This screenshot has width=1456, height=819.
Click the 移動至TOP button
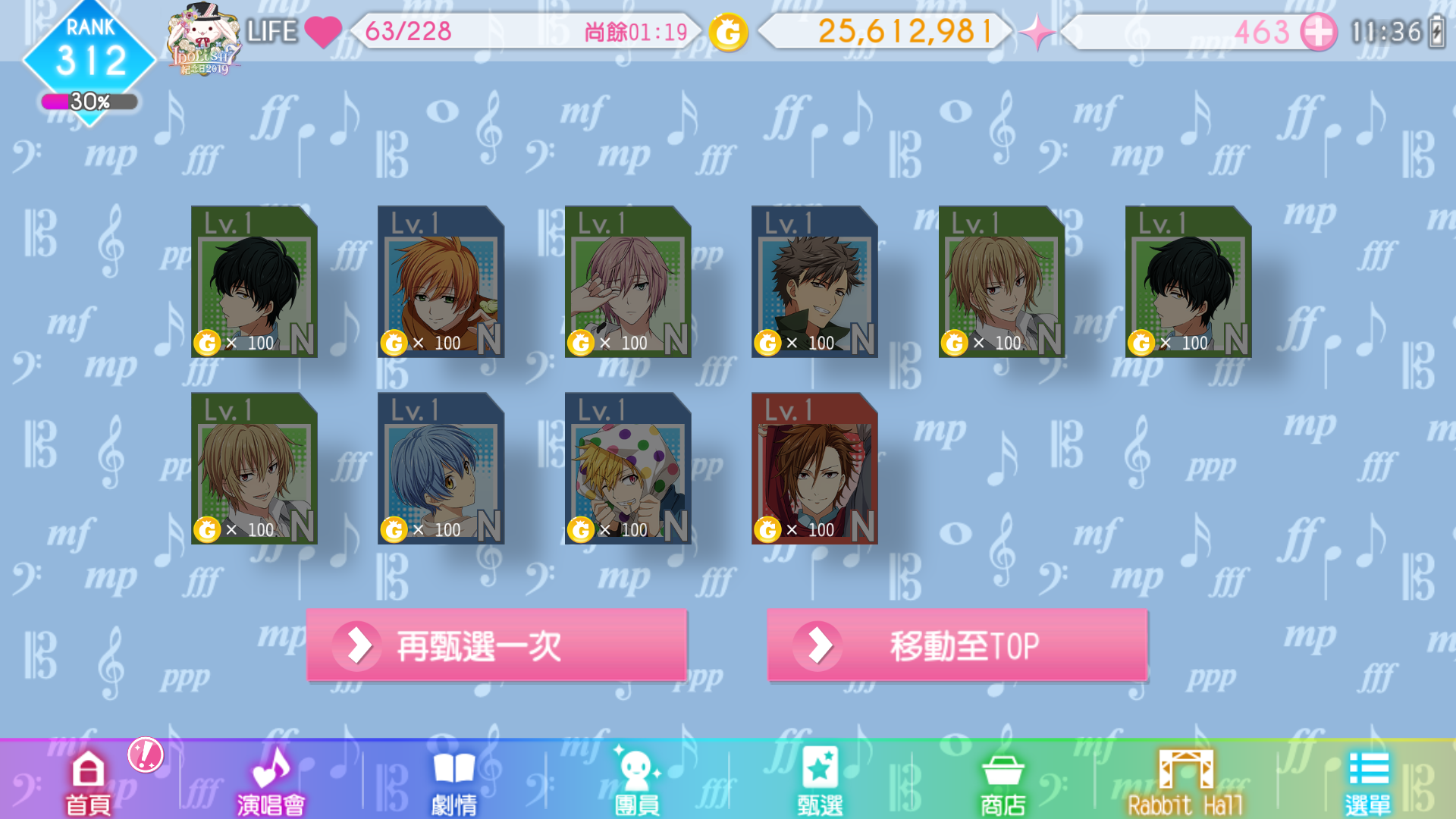point(957,645)
